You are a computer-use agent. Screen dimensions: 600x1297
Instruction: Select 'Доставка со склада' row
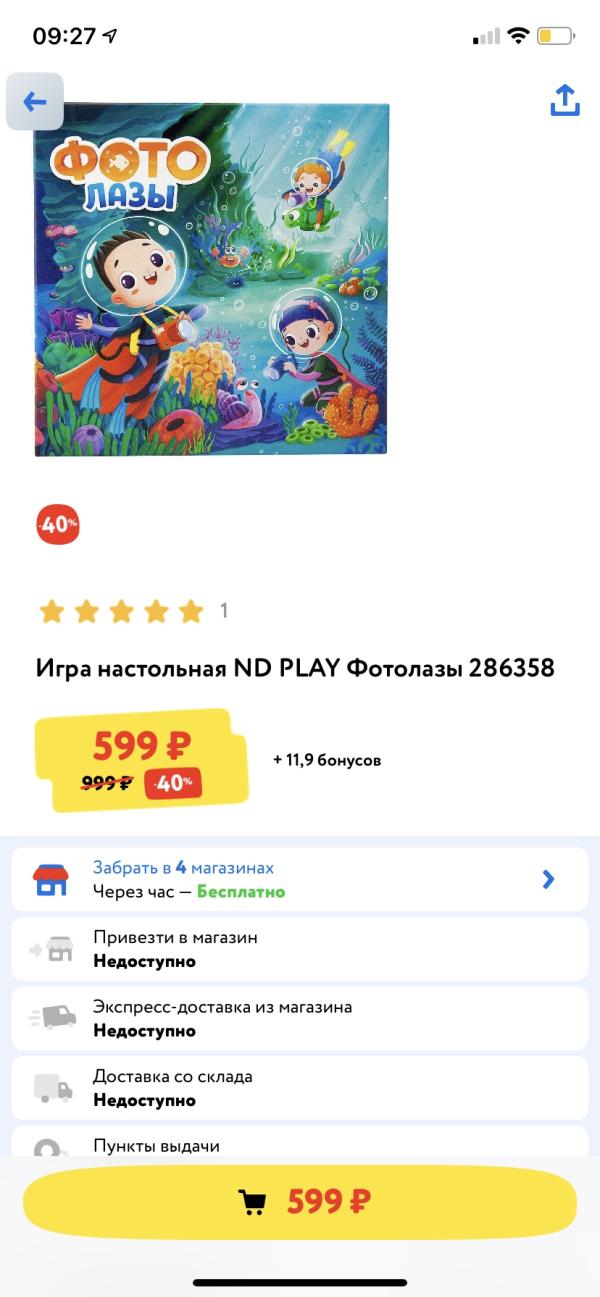(300, 1088)
